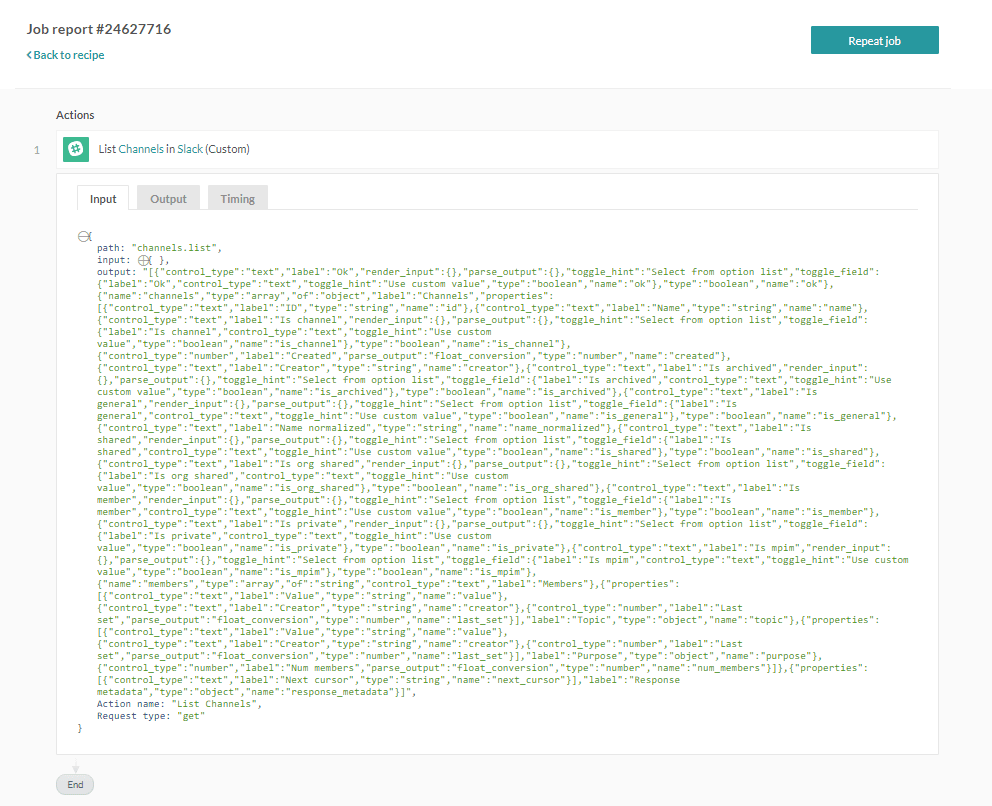This screenshot has width=992, height=806.
Task: Click the Job report #24627716 title
Action: click(x=98, y=29)
